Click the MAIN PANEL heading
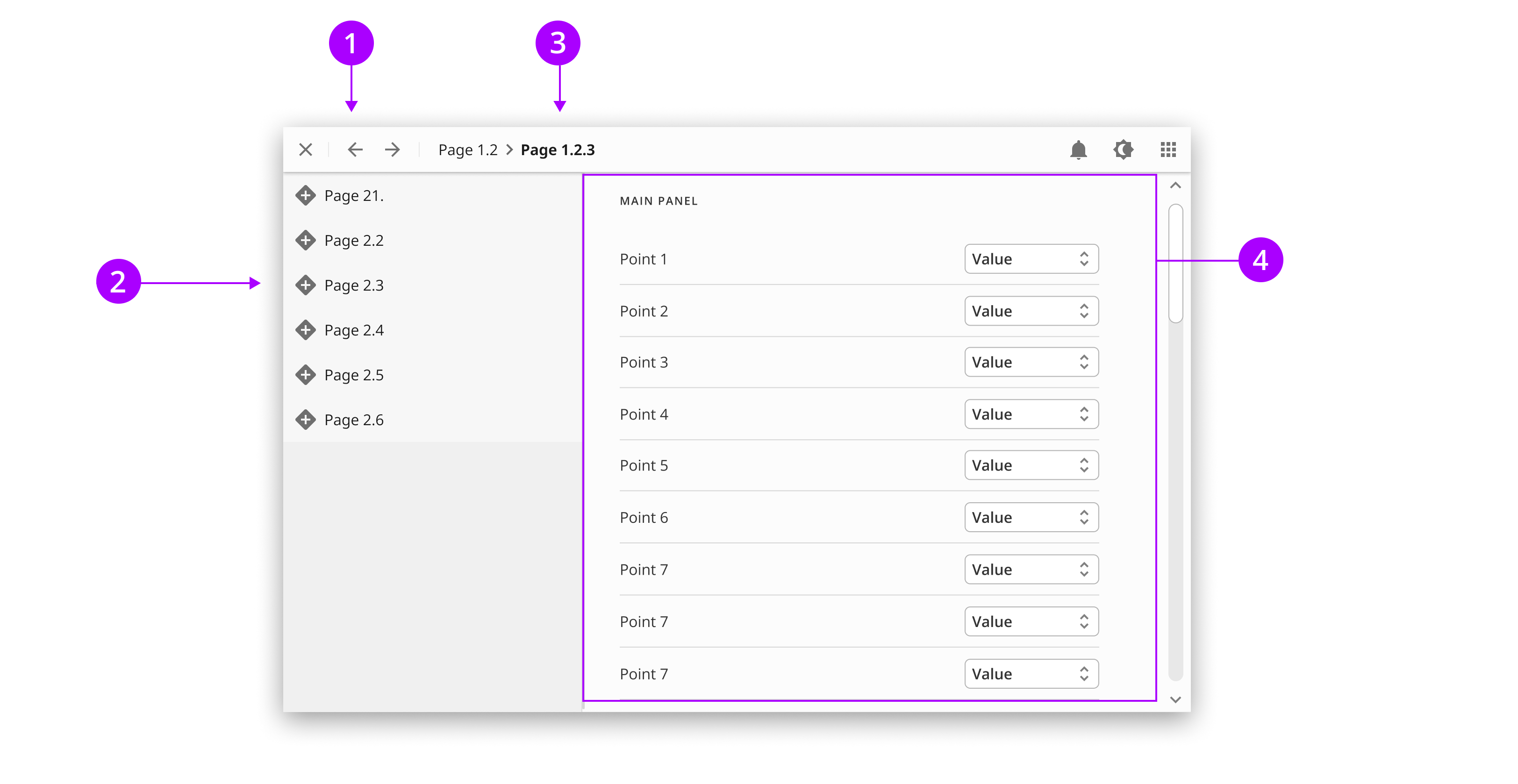Screen dimensions: 1518x784 click(658, 201)
